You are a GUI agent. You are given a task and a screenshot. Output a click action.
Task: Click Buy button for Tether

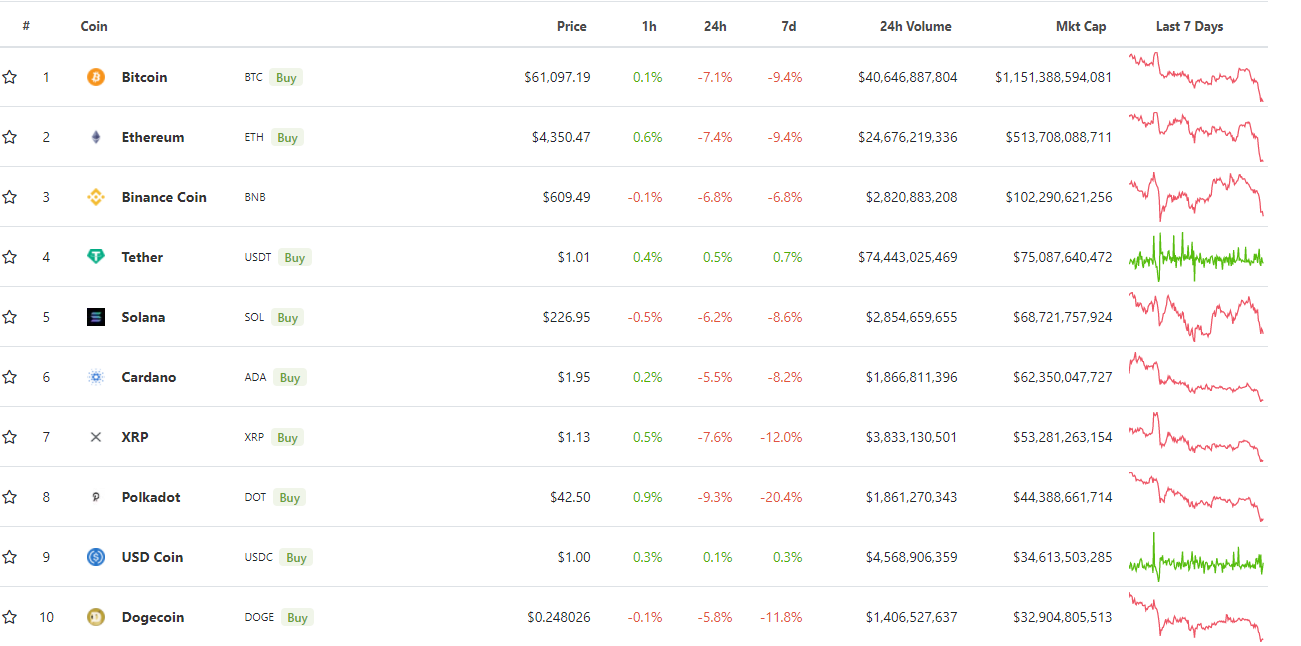295,257
